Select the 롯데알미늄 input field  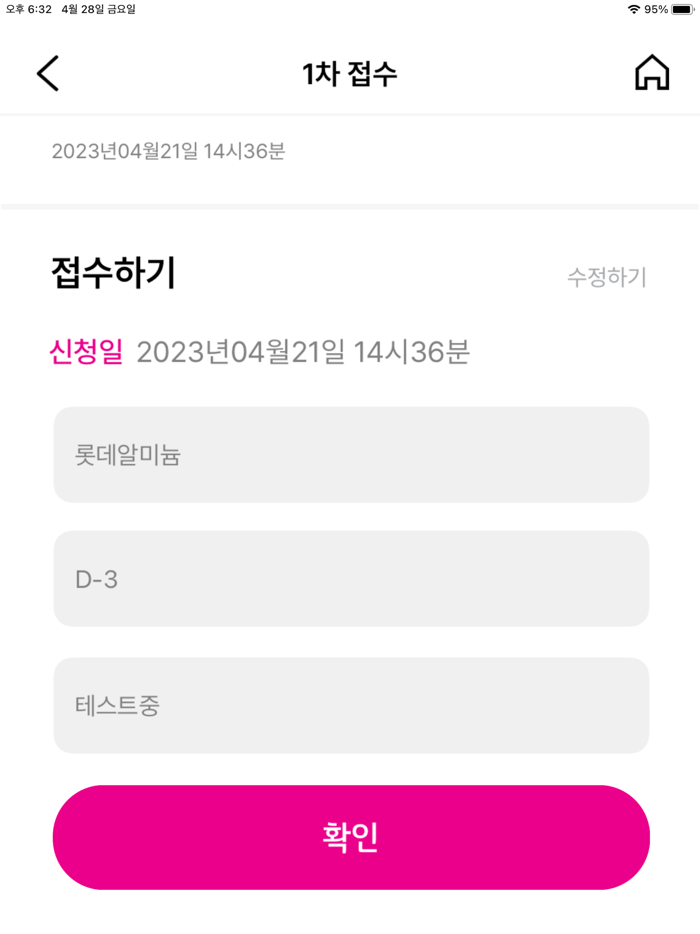point(350,454)
